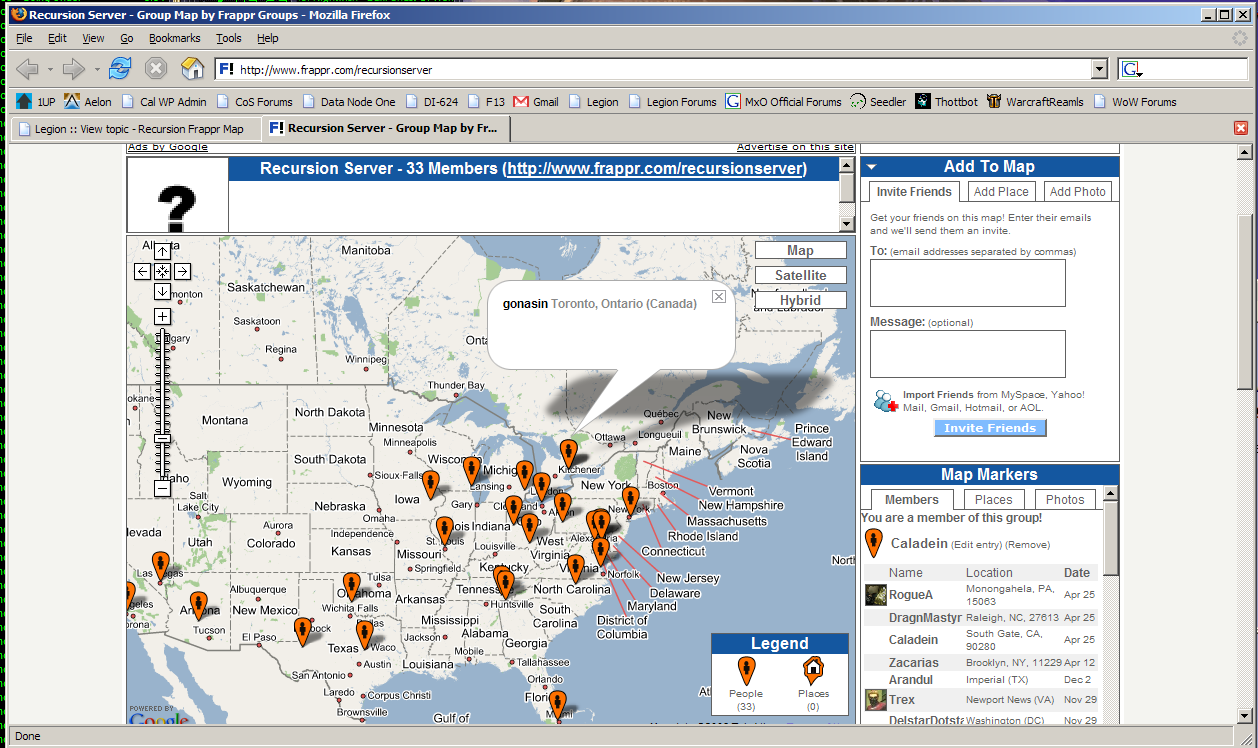Open the Back button history dropdown arrow
Viewport: 1258px width, 748px height.
(50, 69)
